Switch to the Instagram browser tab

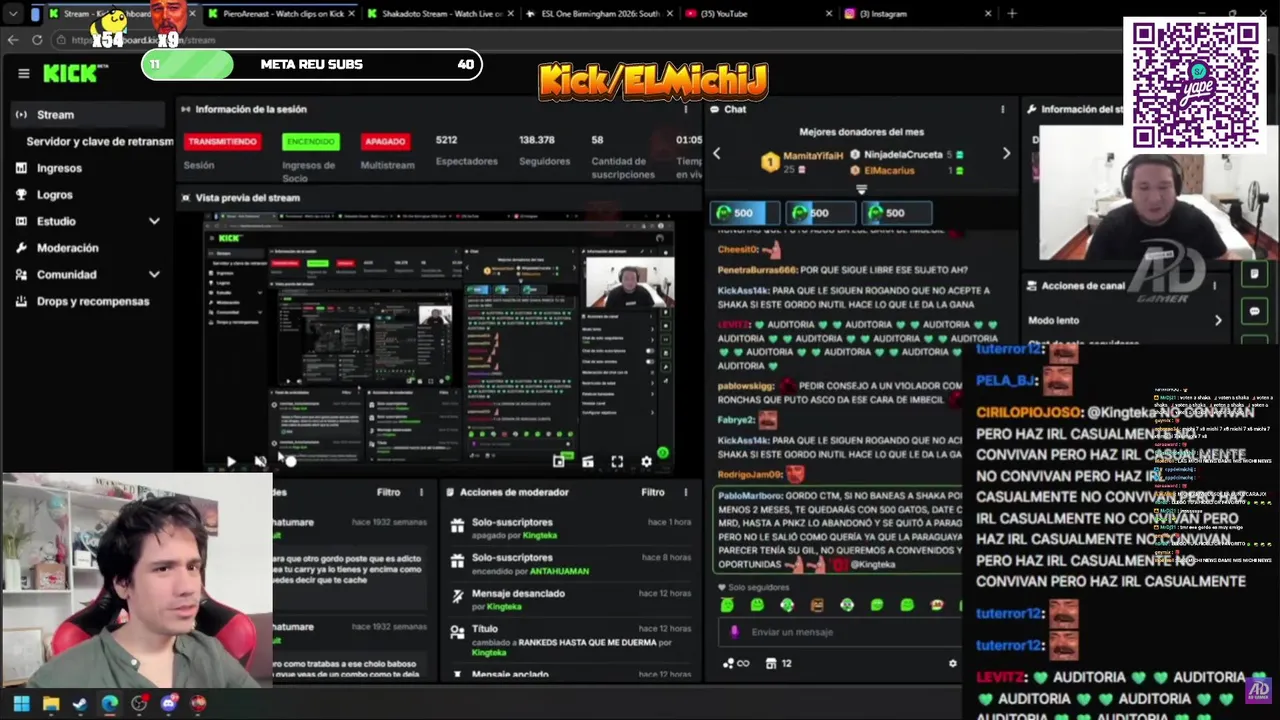click(918, 14)
